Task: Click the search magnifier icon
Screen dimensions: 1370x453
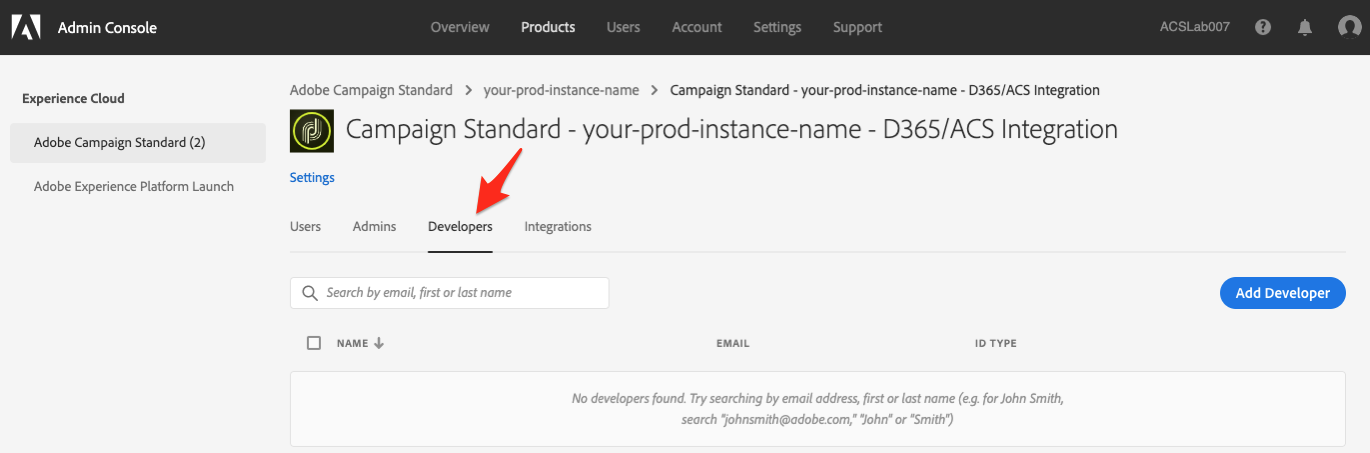Action: pos(309,293)
